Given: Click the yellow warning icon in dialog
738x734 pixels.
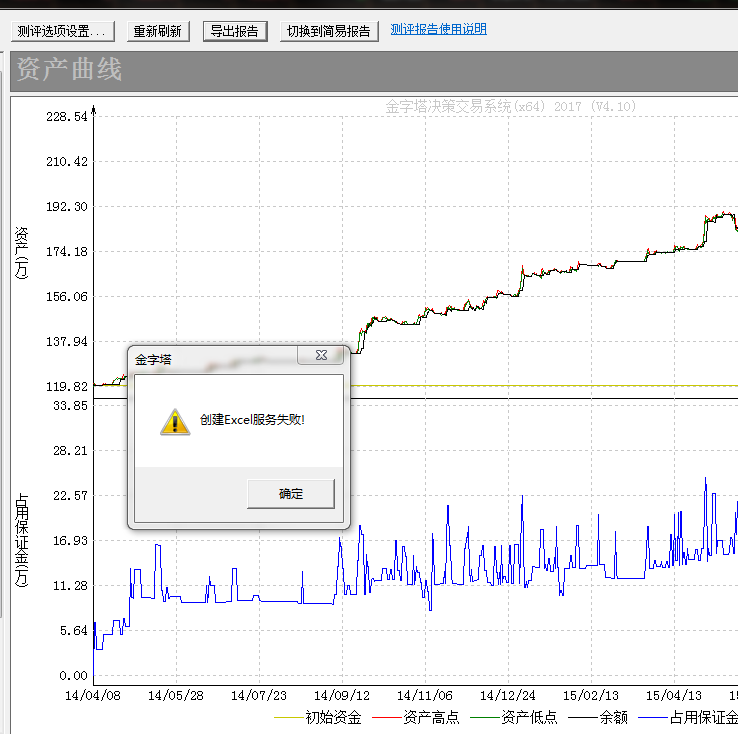Looking at the screenshot, I should click(175, 422).
